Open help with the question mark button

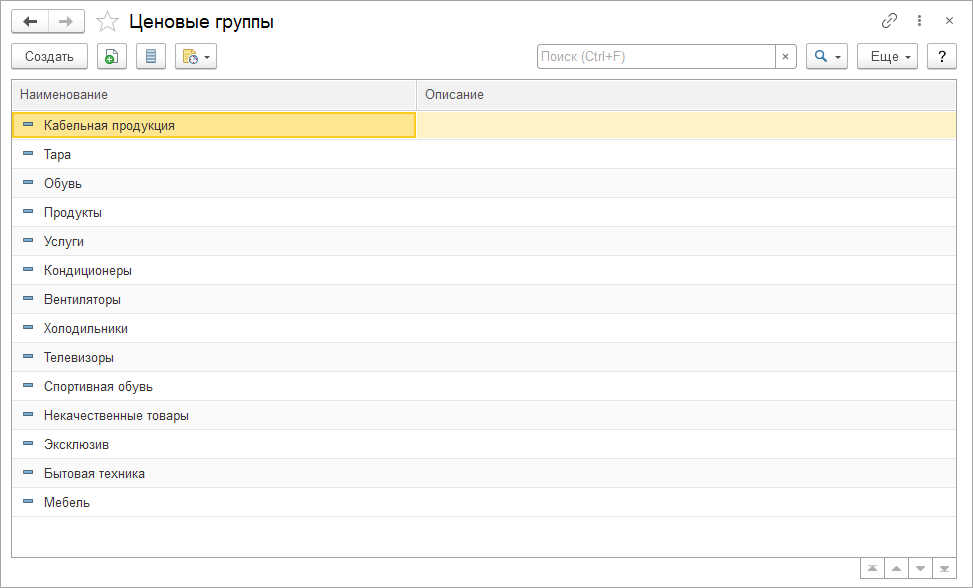(x=942, y=57)
